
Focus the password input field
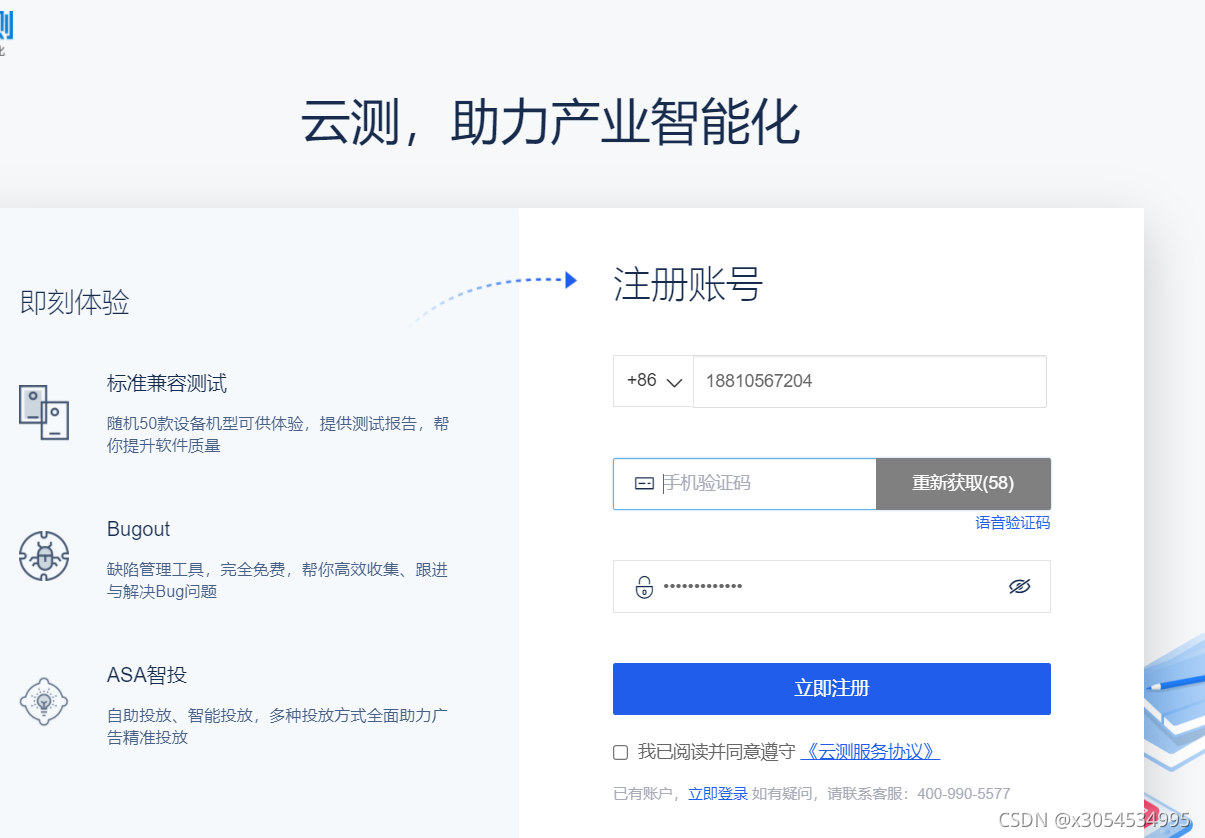click(x=831, y=586)
